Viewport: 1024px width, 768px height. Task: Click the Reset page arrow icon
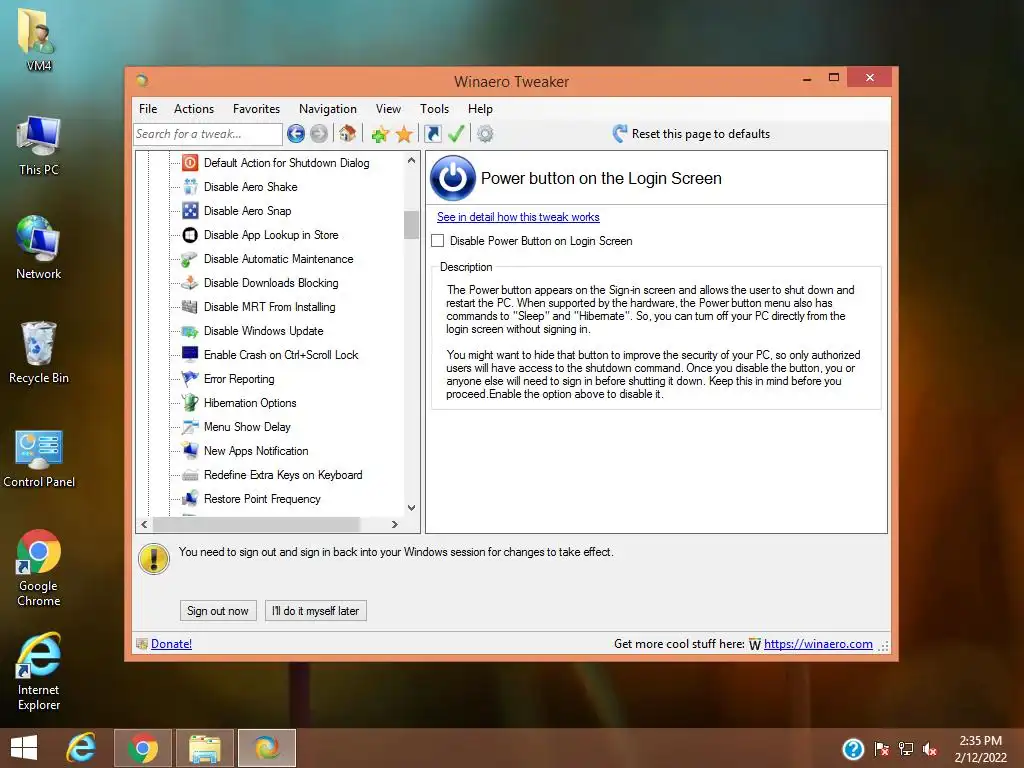(x=620, y=133)
